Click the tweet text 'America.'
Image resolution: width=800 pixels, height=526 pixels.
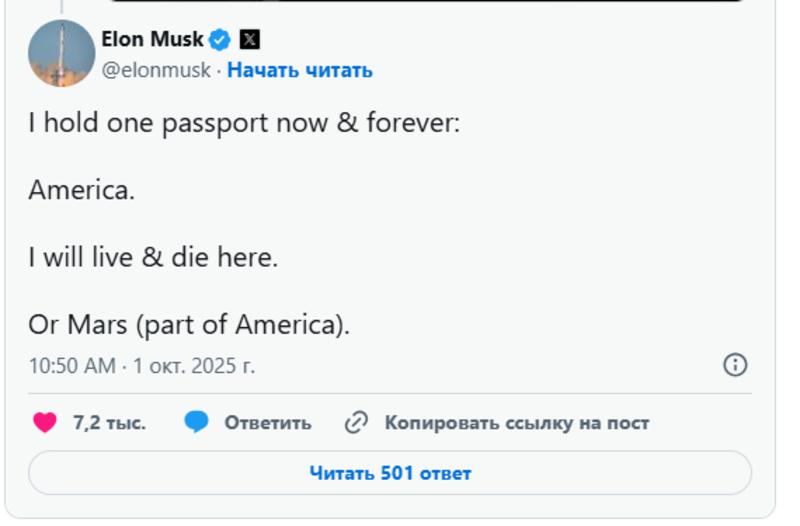click(x=81, y=191)
